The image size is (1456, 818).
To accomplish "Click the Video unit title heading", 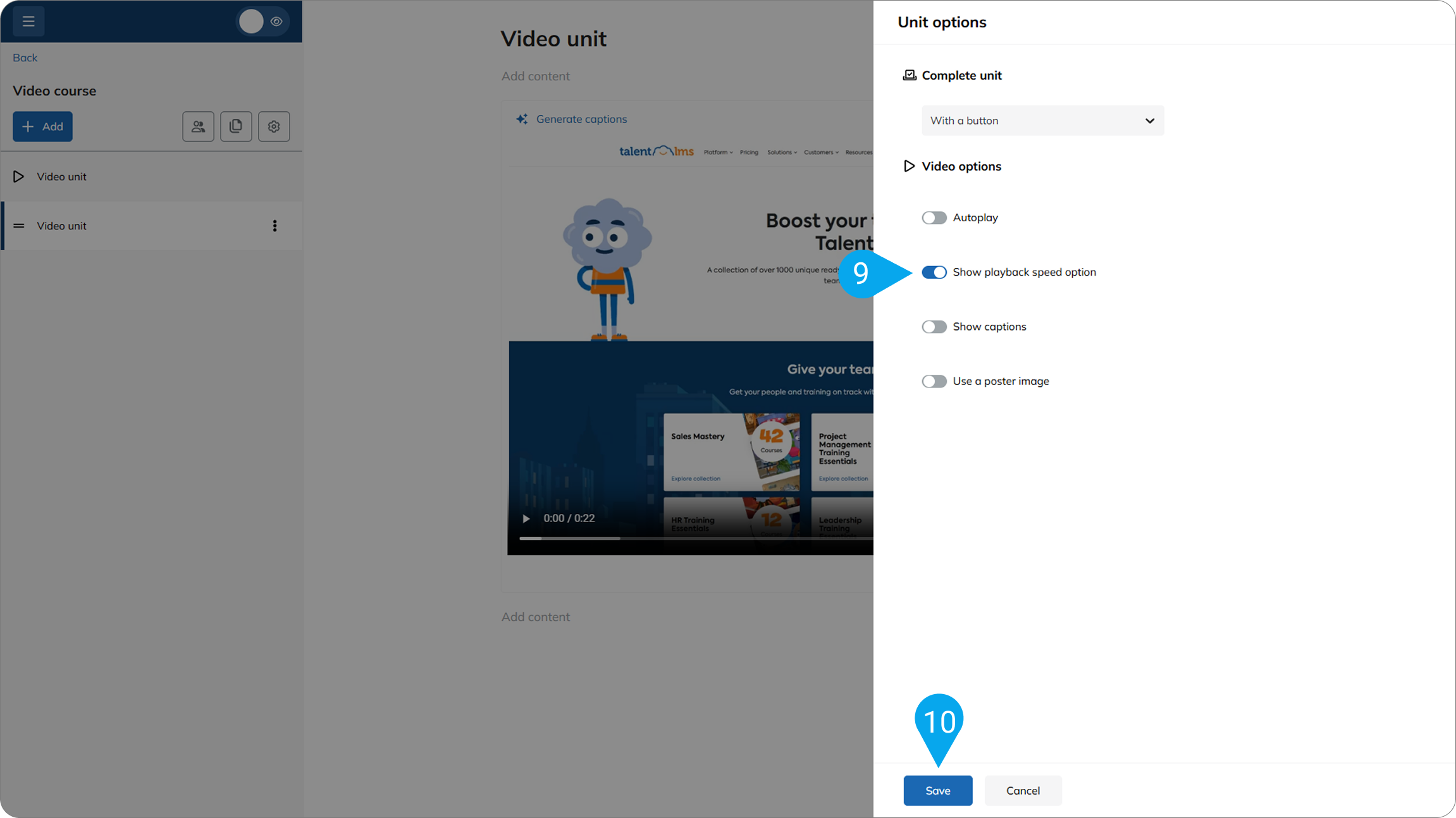I will coord(553,39).
